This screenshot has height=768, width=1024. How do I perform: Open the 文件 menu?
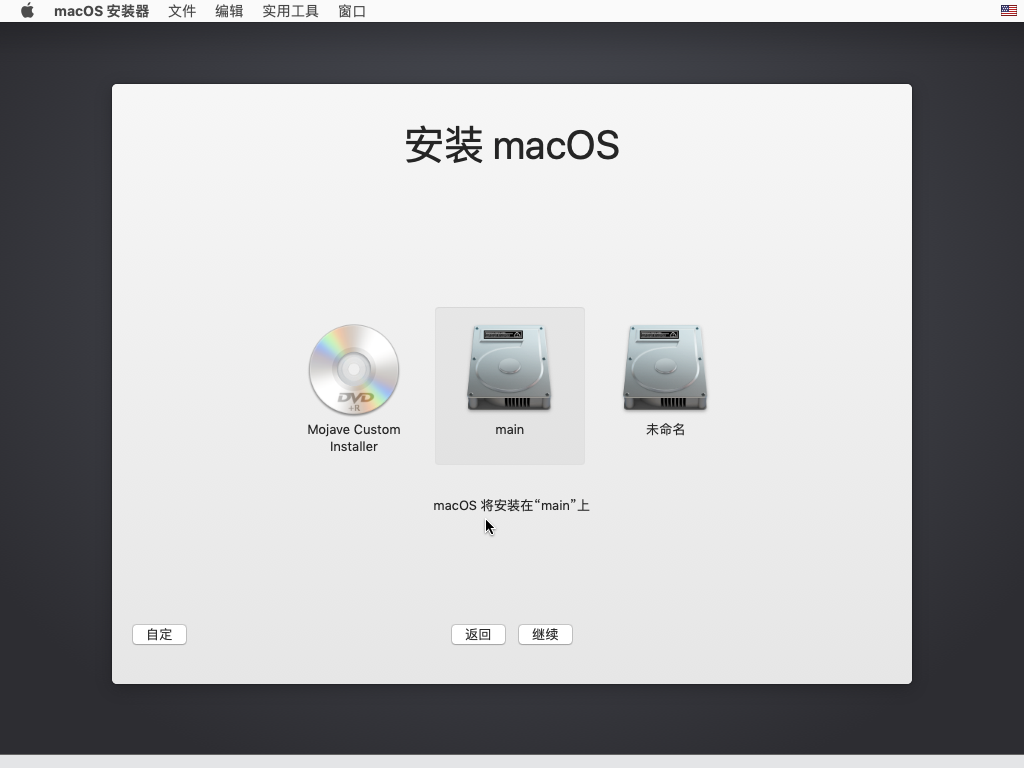181,11
